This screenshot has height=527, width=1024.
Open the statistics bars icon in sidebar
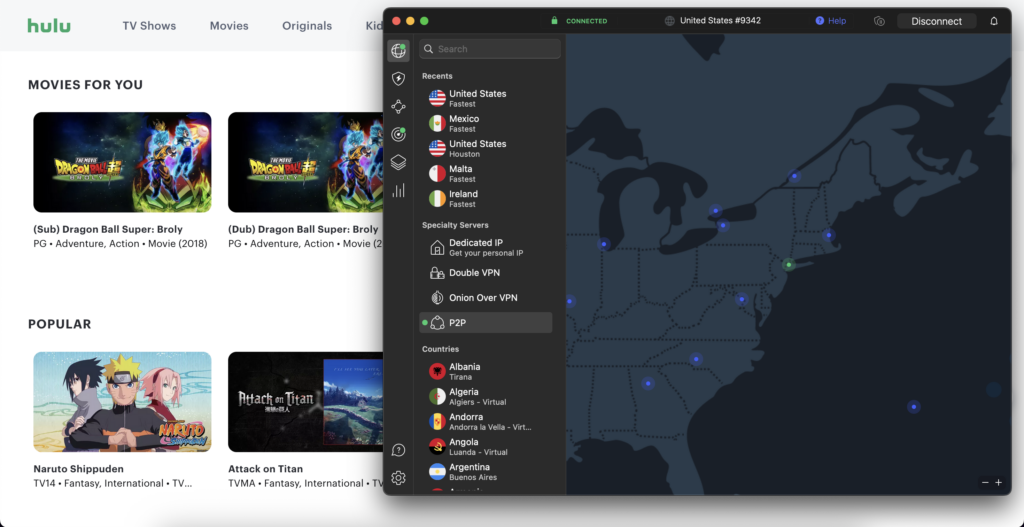398,190
